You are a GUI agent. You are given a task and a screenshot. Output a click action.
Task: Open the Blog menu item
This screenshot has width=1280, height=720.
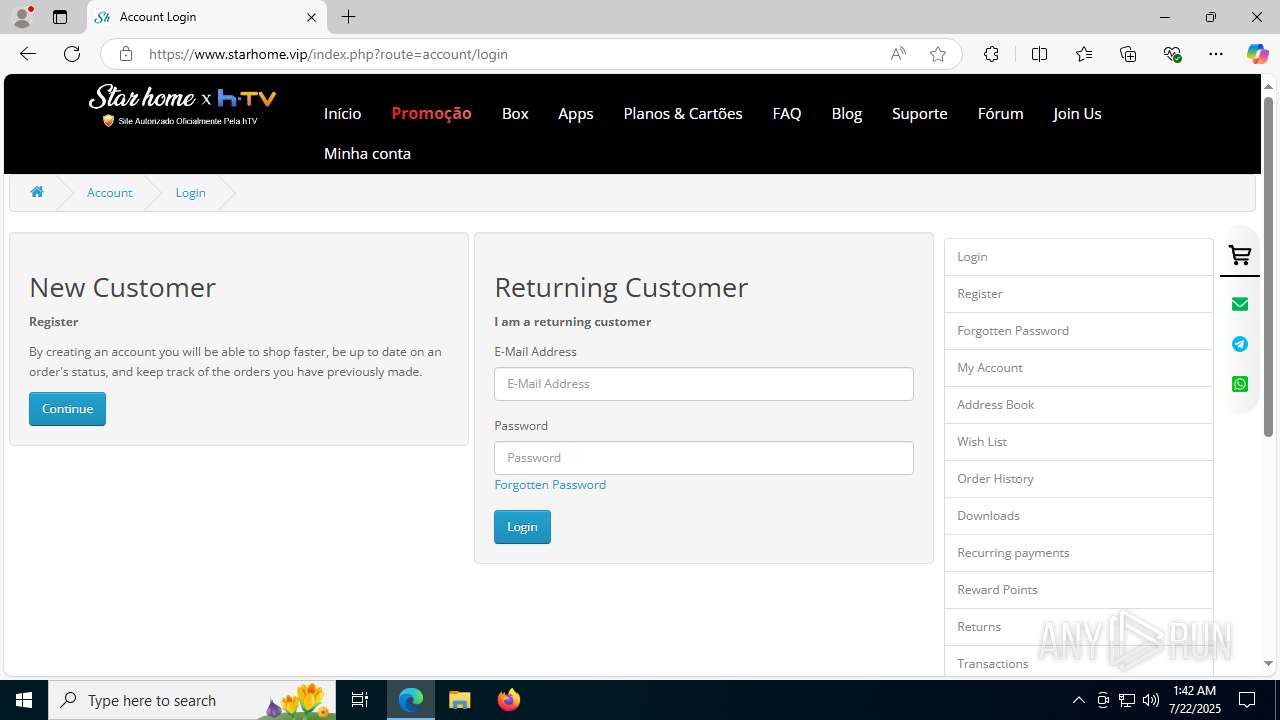847,113
